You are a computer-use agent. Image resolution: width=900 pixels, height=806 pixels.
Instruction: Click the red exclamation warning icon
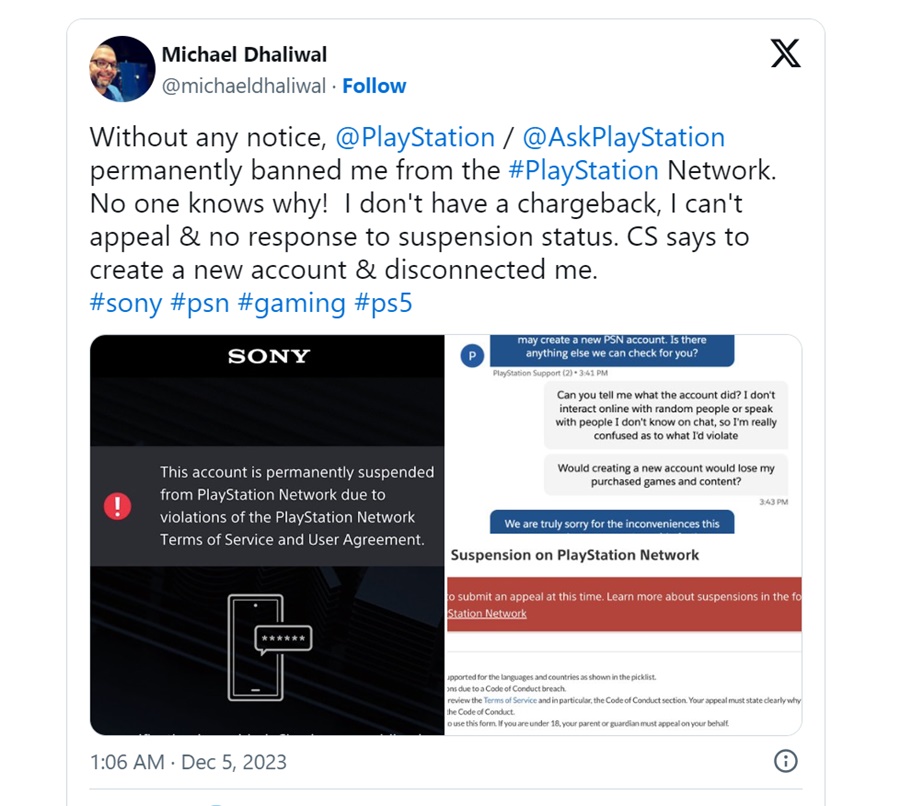118,506
